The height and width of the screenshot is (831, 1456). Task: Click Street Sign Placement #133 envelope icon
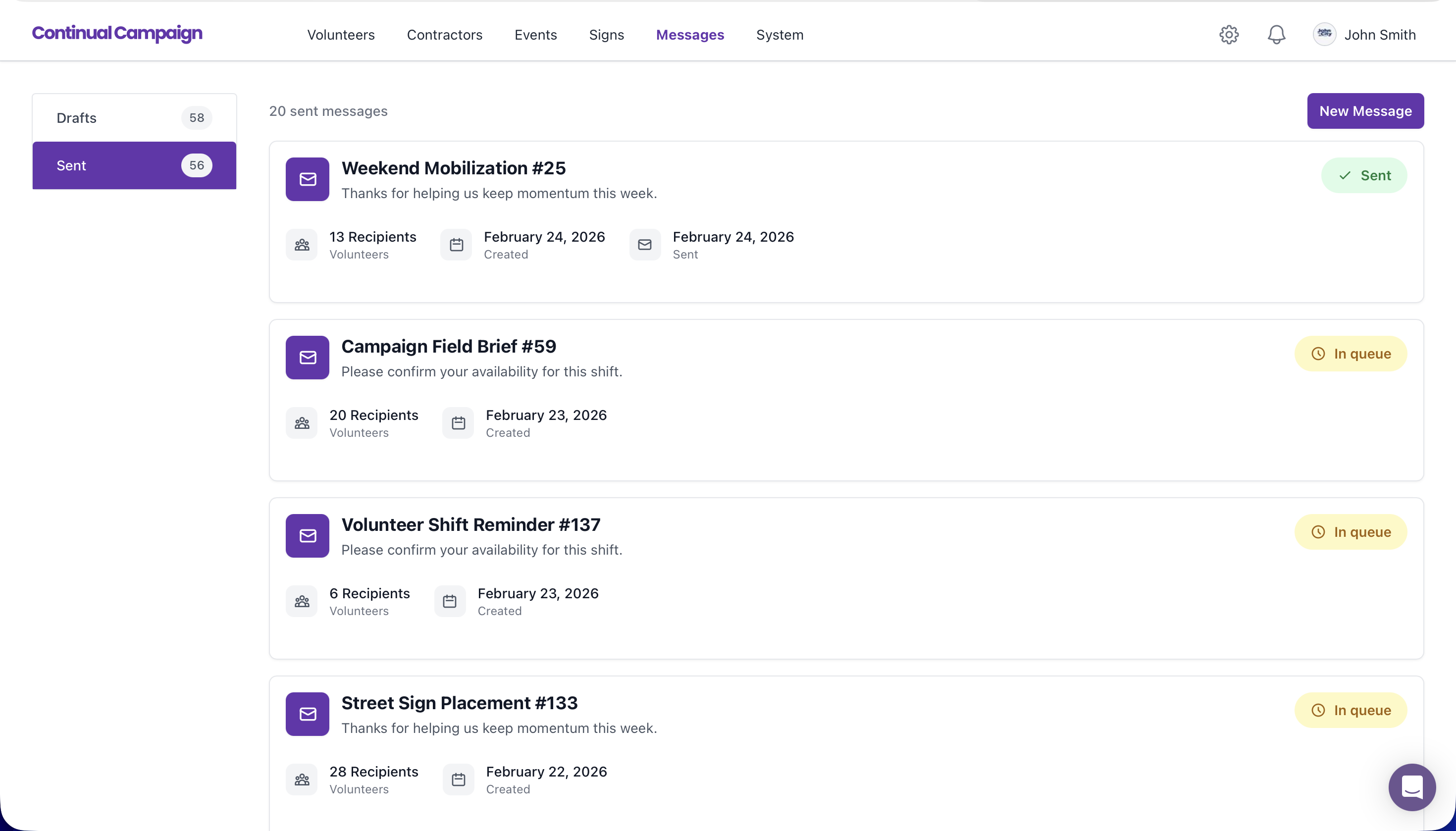[x=307, y=714]
